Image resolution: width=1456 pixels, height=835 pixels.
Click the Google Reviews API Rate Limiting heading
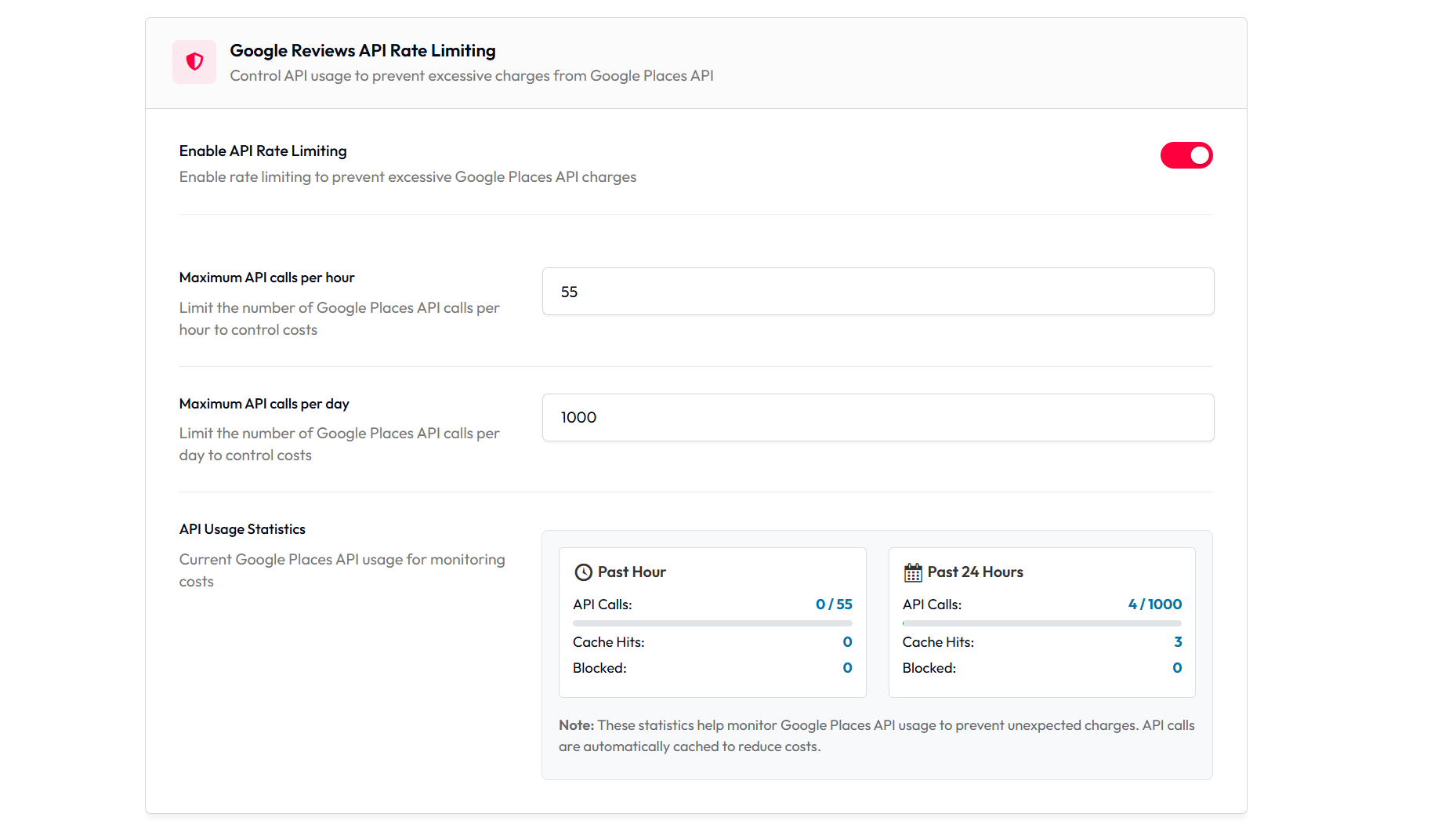(362, 51)
